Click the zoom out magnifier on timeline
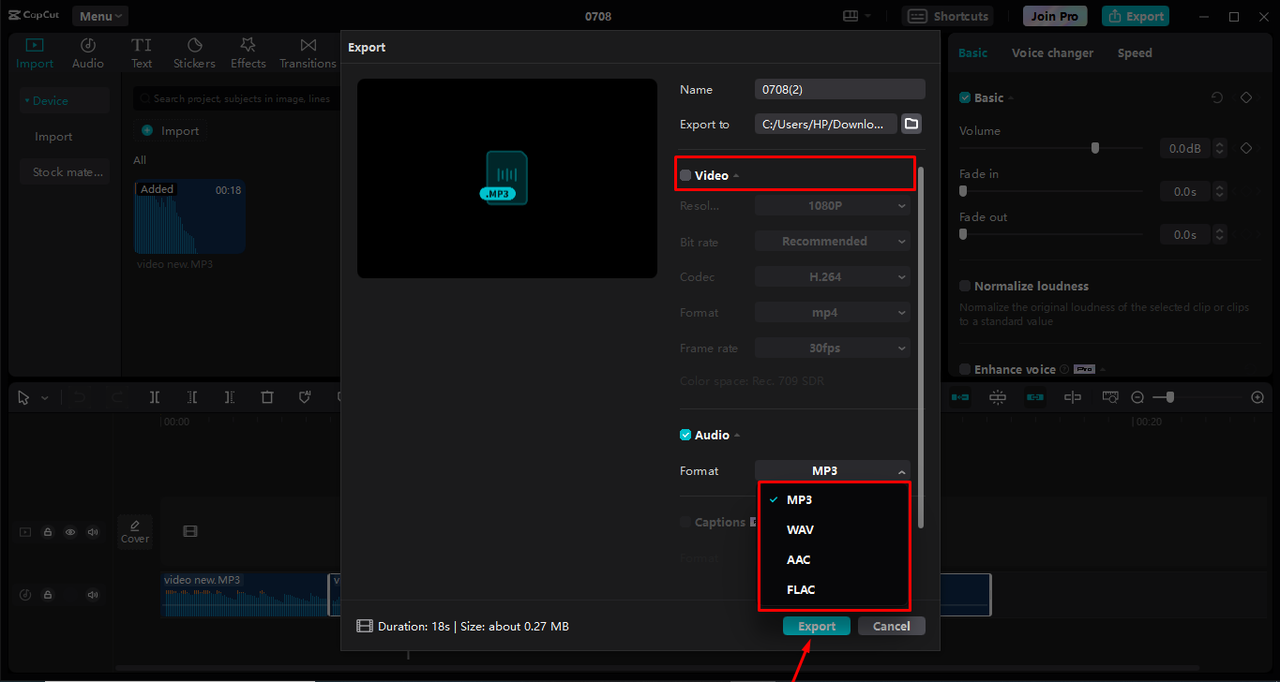The height and width of the screenshot is (682, 1280). (x=1137, y=397)
